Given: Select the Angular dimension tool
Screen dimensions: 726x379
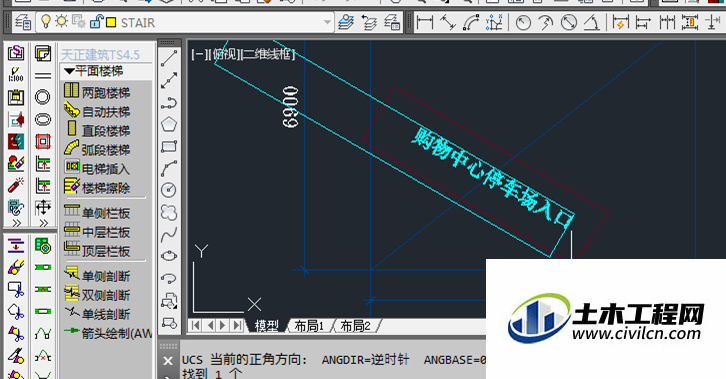Looking at the screenshot, I should point(592,22).
